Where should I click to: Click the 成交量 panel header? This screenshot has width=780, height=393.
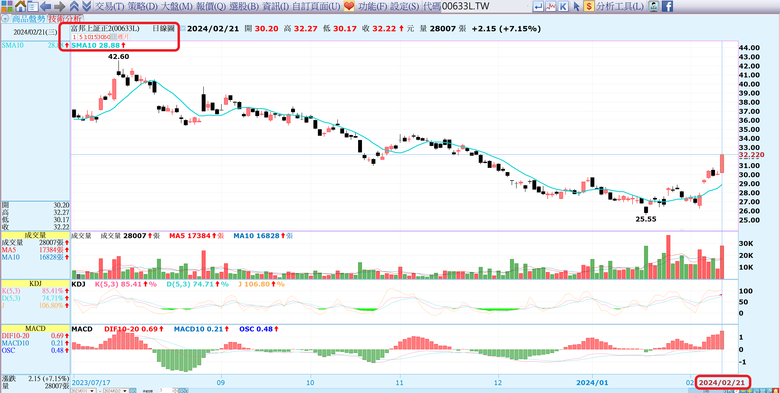coord(35,235)
